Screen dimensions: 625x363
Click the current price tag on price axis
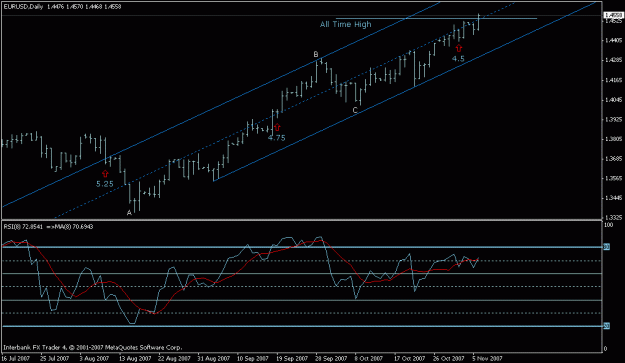(x=613, y=16)
